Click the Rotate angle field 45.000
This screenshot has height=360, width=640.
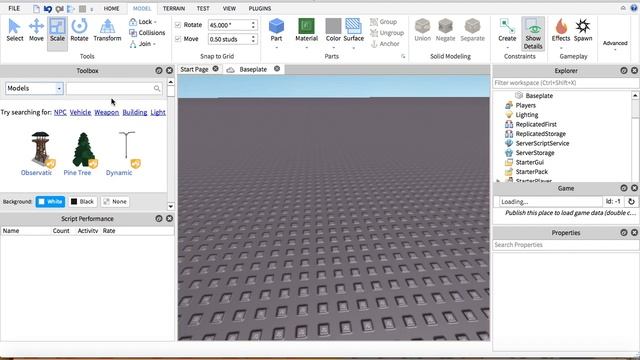pos(229,25)
